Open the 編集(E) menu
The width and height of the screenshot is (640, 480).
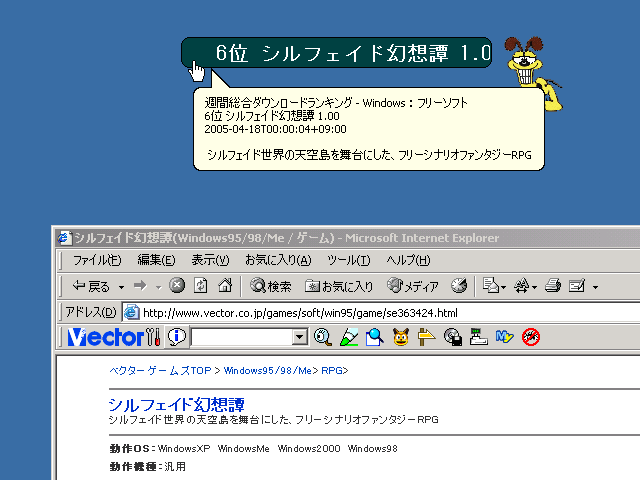(156, 260)
